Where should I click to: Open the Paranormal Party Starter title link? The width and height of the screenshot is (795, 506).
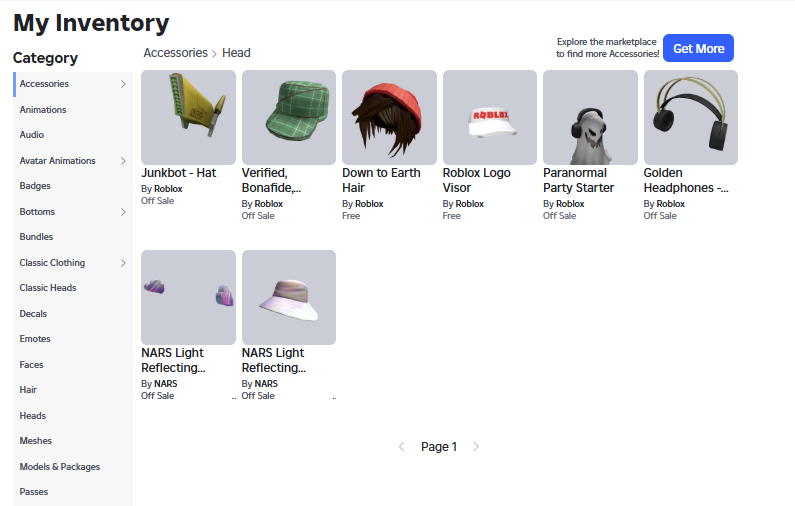coord(579,180)
